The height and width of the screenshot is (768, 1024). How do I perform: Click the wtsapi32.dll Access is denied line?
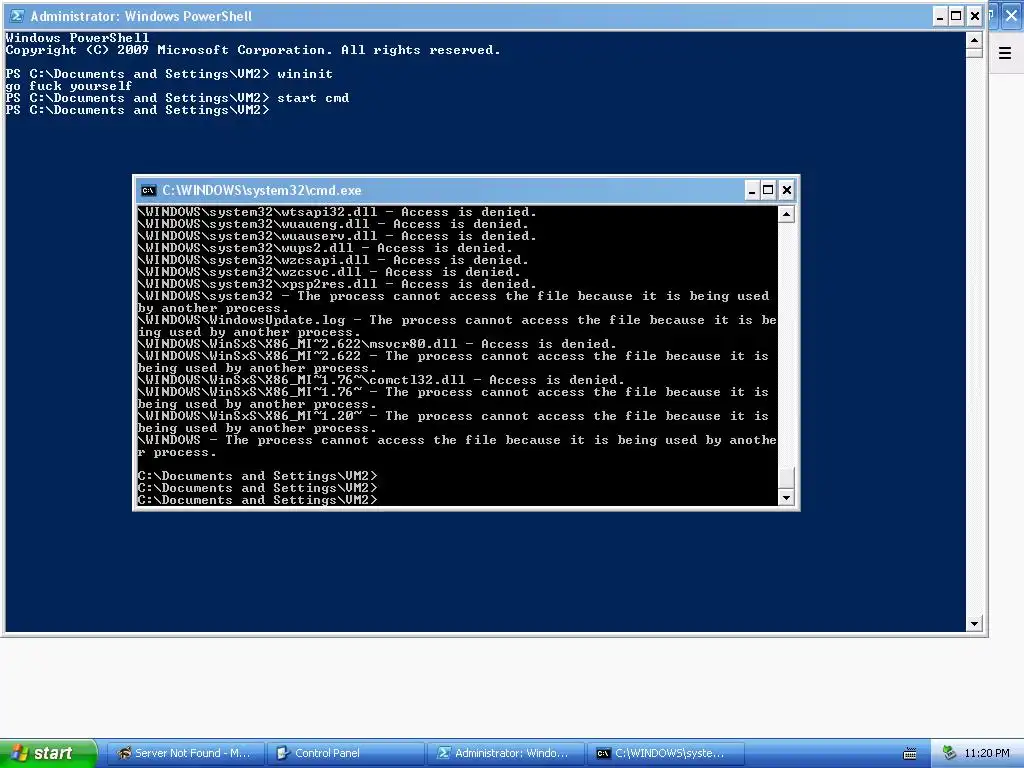coord(337,212)
